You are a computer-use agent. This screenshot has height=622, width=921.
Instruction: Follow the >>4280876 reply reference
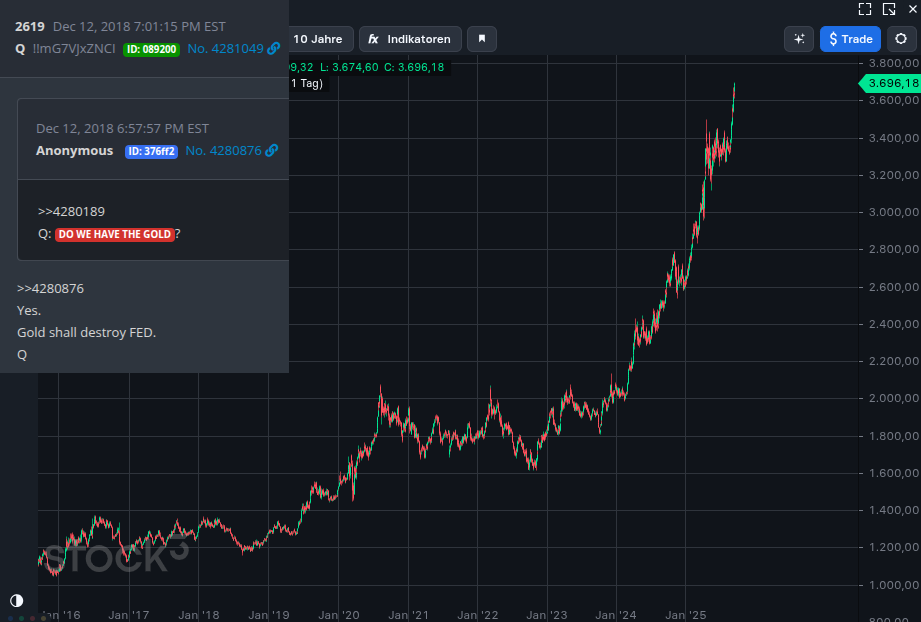pos(51,288)
